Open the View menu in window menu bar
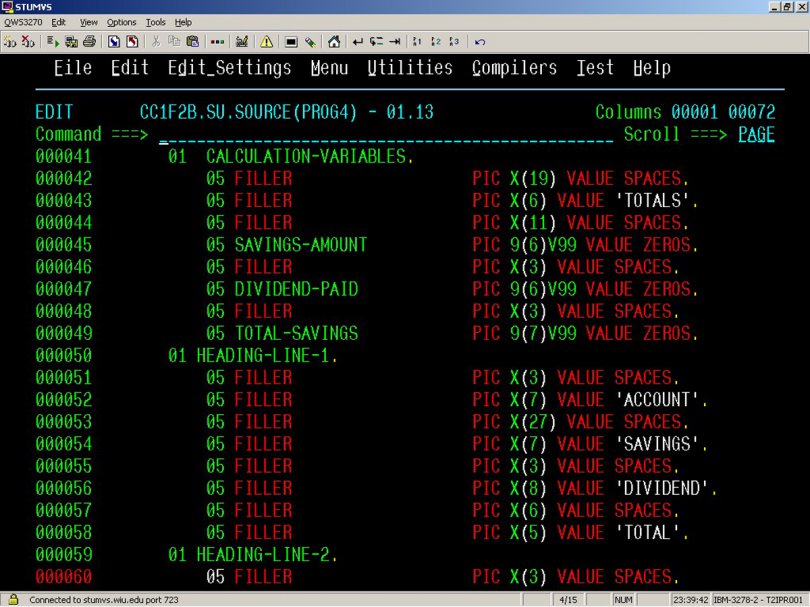Viewport: 810px width, 607px height. coord(89,22)
